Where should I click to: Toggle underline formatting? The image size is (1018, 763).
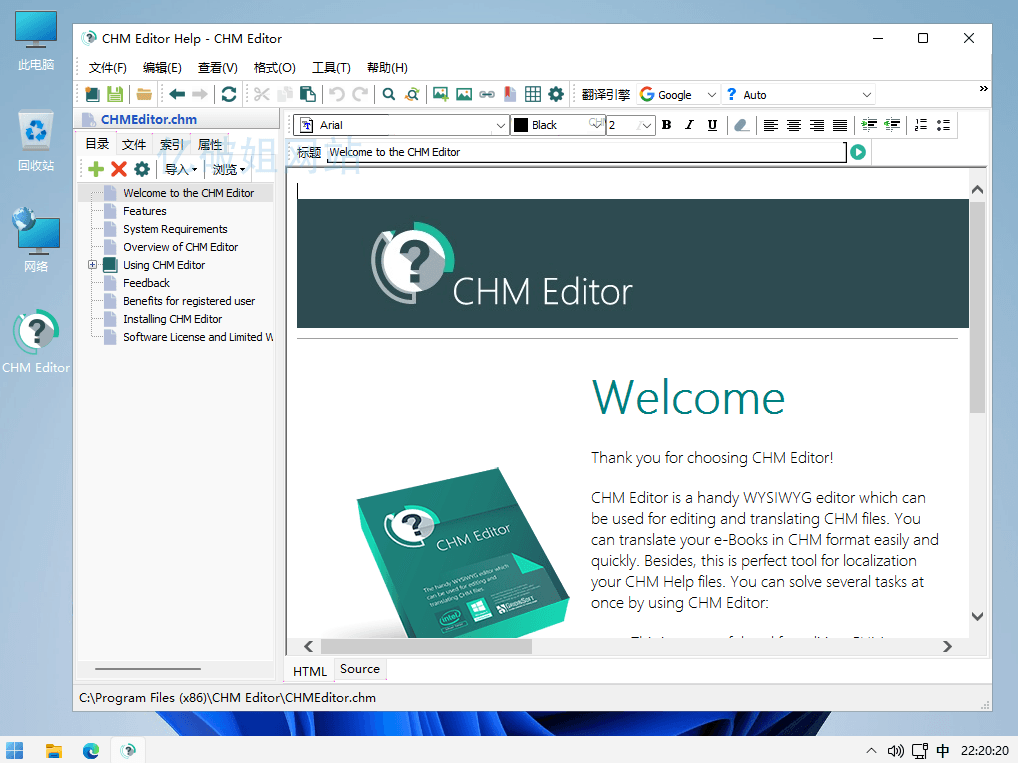point(712,125)
